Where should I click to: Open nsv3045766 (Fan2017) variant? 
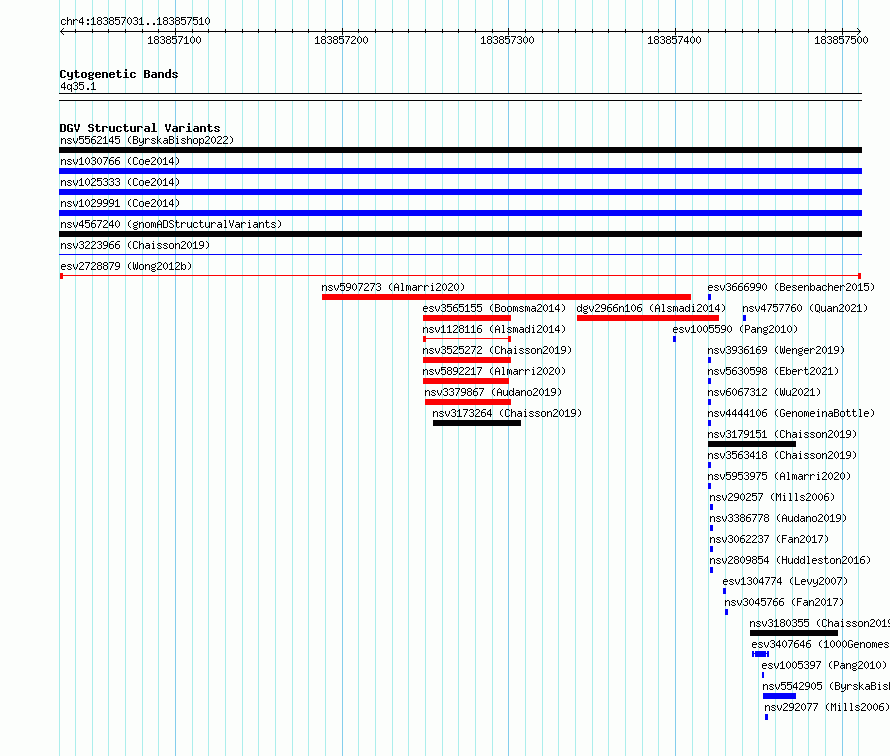point(784,602)
